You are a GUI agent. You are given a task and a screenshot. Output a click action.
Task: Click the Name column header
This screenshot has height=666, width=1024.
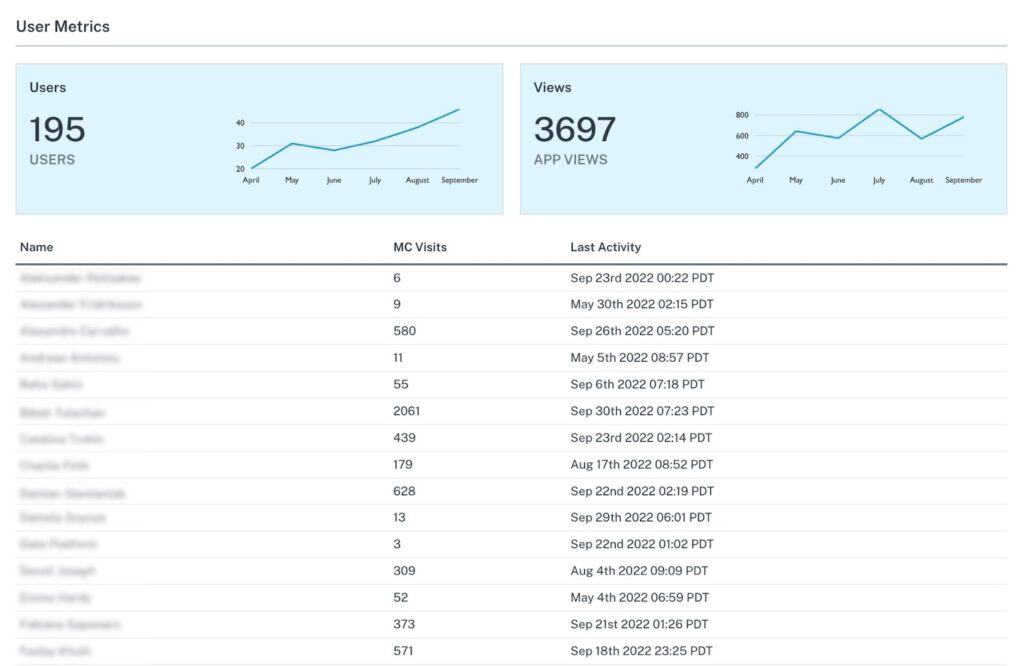point(37,247)
